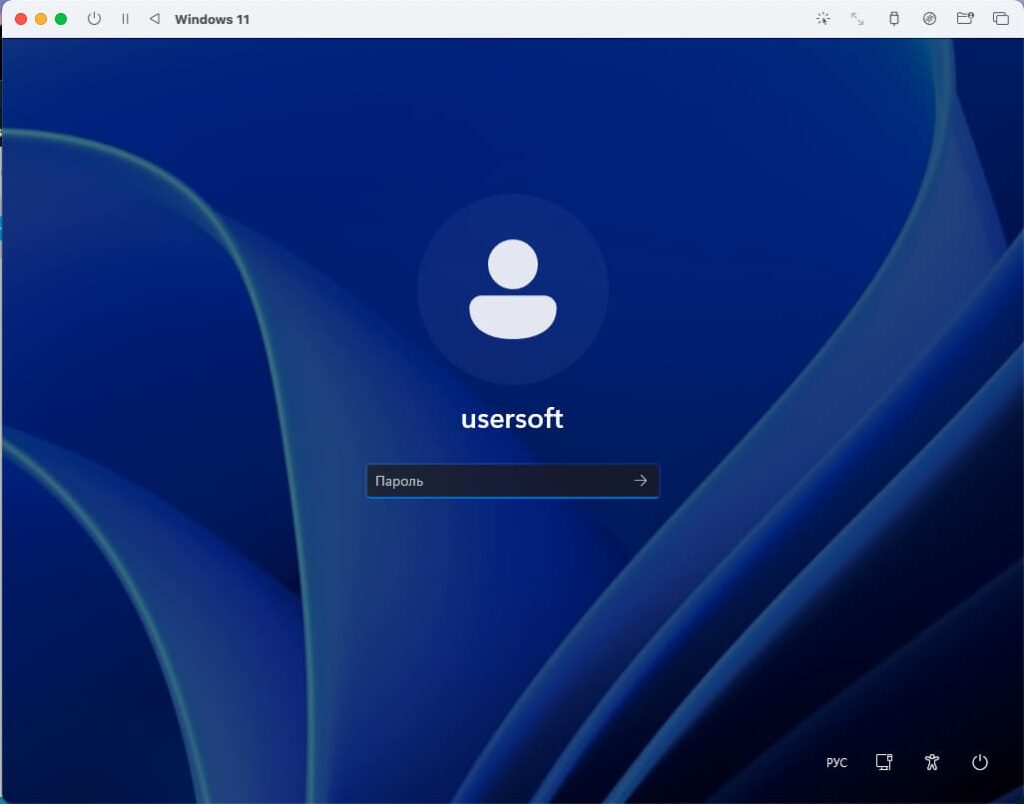
Task: Click the capture mouse cursor icon
Action: click(x=823, y=19)
